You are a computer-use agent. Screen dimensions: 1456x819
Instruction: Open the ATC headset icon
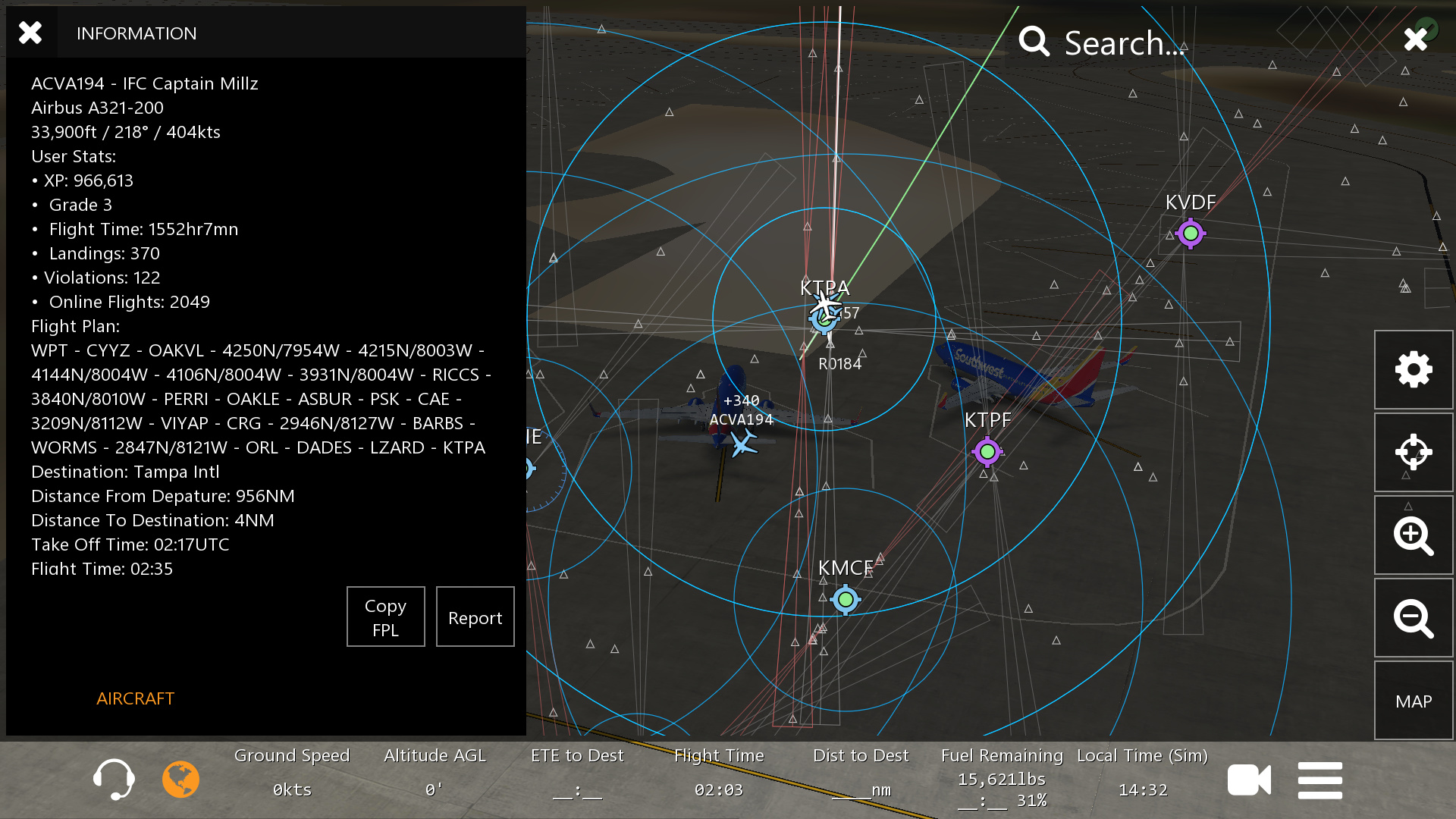[114, 779]
